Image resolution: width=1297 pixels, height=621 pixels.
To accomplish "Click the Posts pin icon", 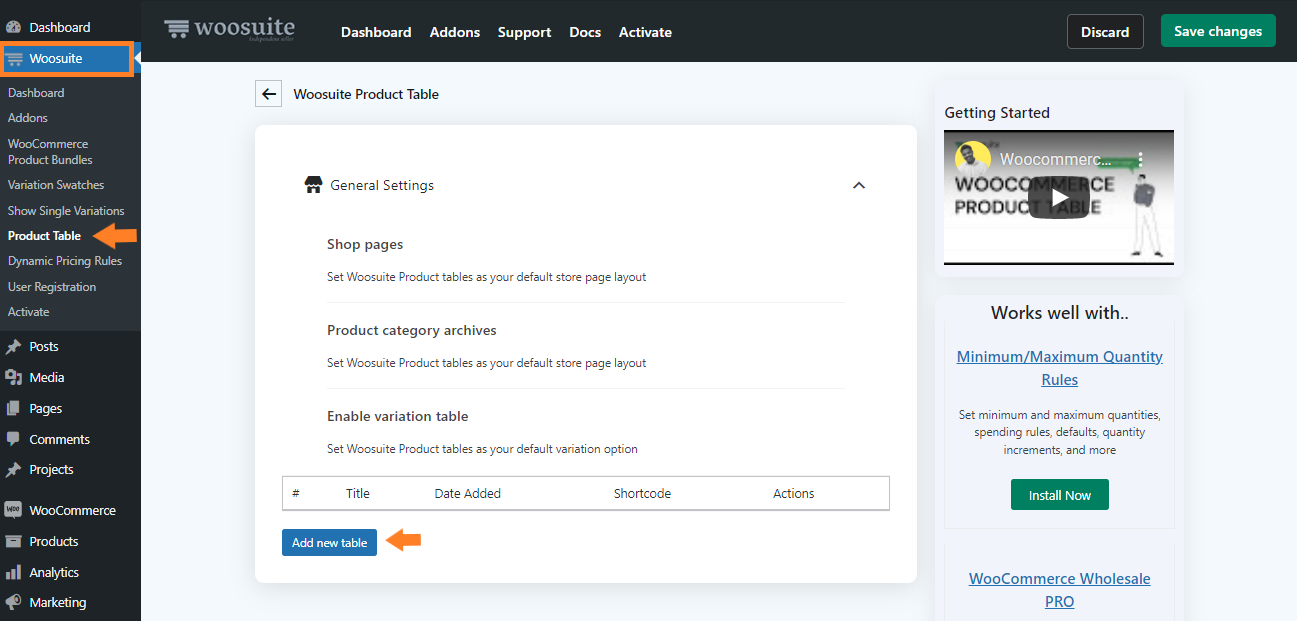I will [13, 347].
